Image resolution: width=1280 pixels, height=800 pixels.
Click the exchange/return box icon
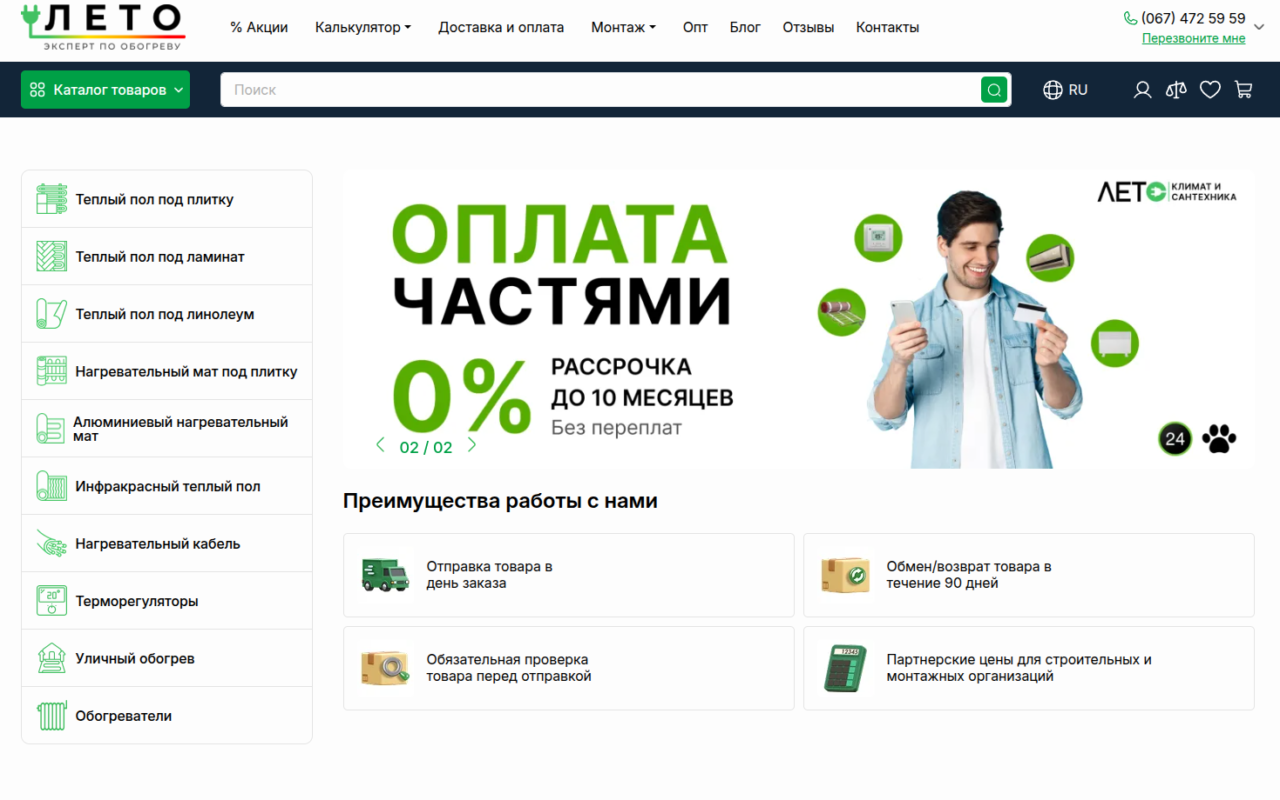846,575
